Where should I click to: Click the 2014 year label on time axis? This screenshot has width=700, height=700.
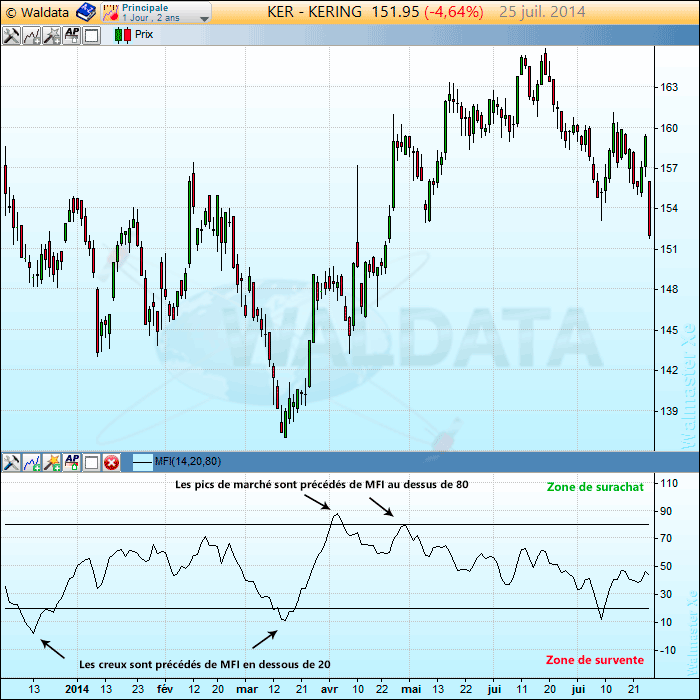point(77,689)
